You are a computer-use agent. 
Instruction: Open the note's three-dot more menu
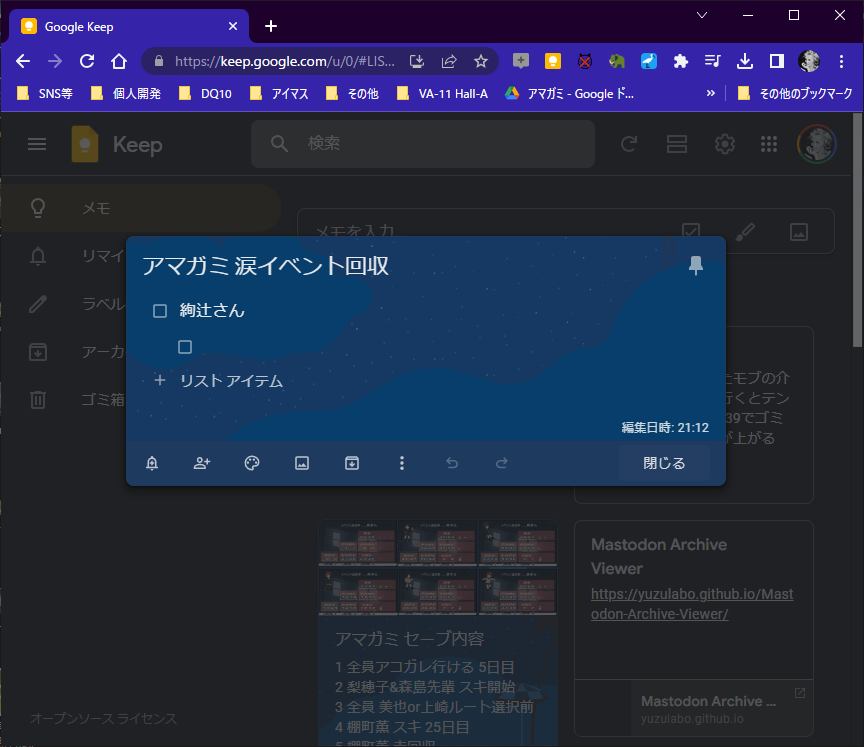[402, 463]
